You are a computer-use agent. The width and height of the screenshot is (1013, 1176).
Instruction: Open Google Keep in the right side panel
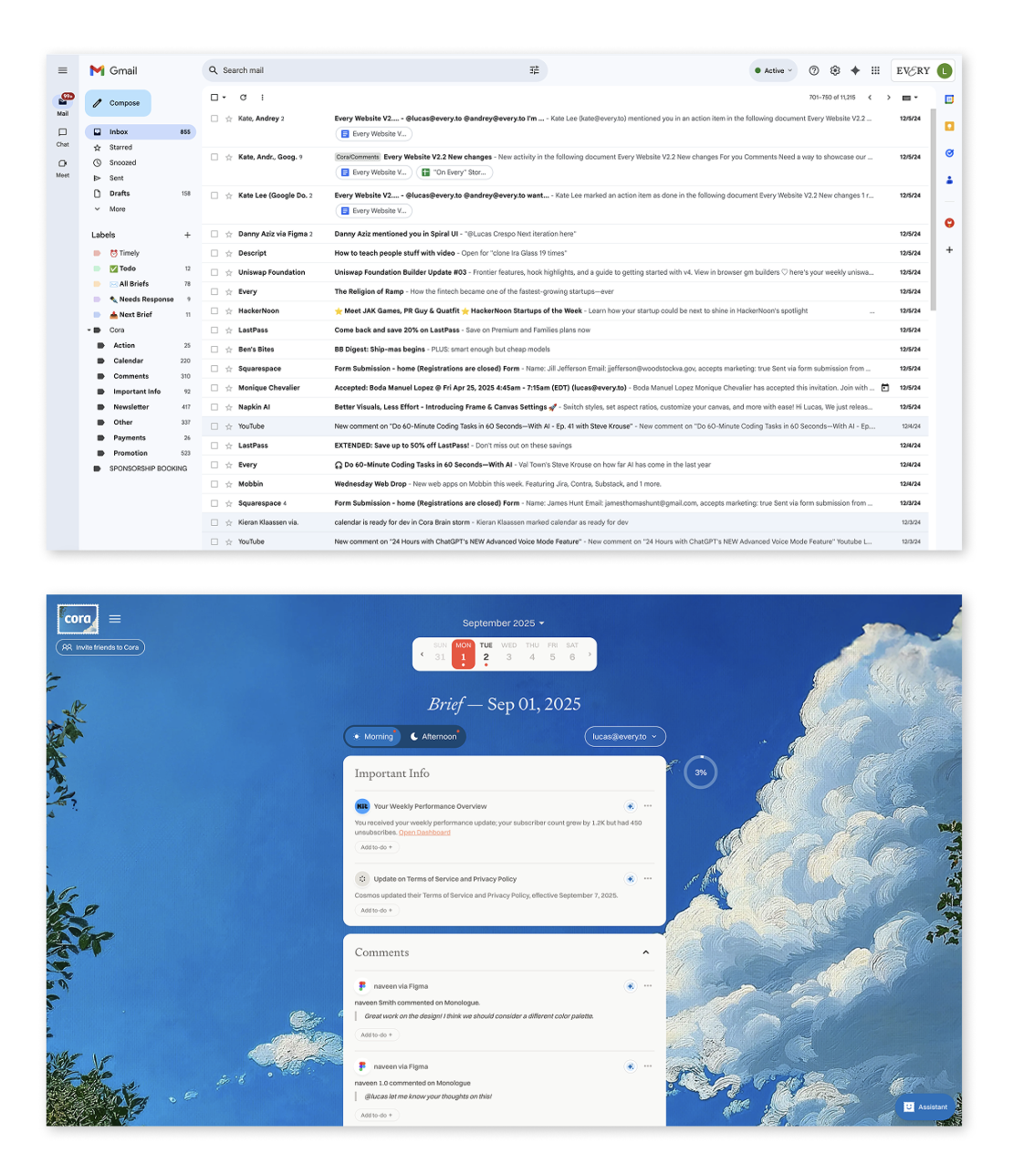pos(949,126)
